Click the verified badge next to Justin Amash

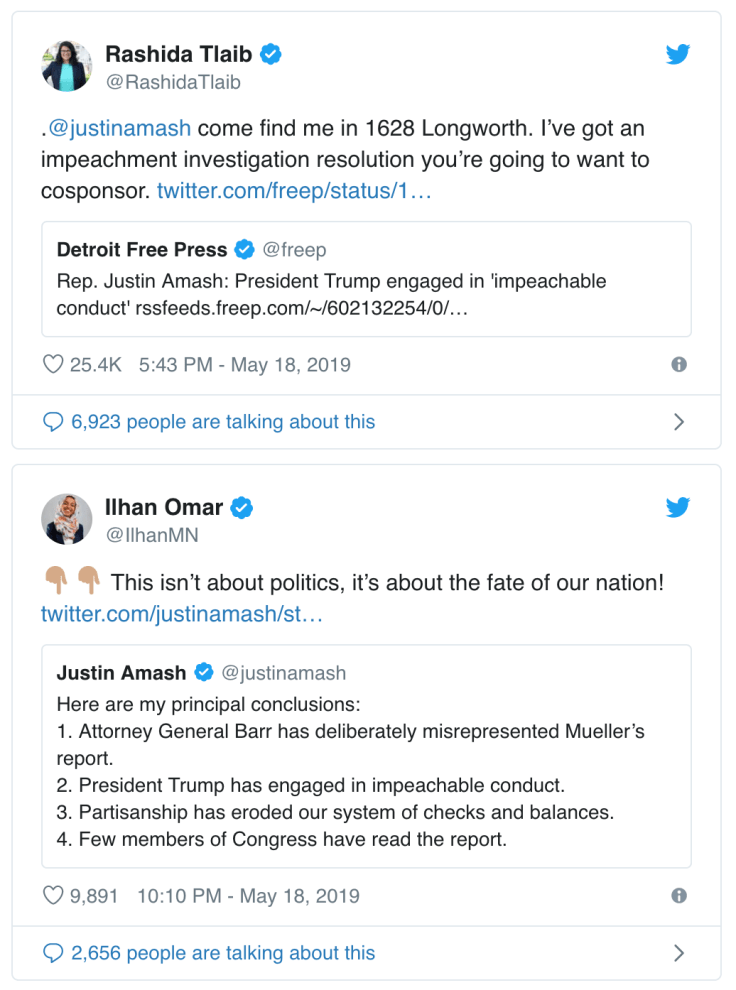[203, 673]
